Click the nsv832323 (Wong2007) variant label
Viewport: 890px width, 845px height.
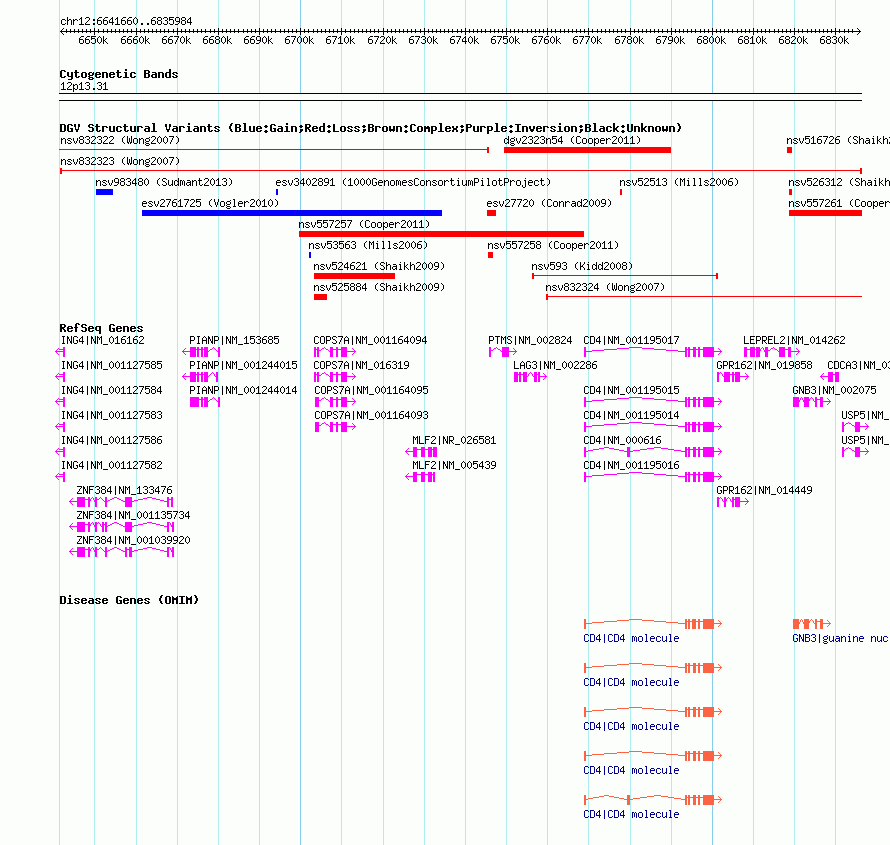120,161
